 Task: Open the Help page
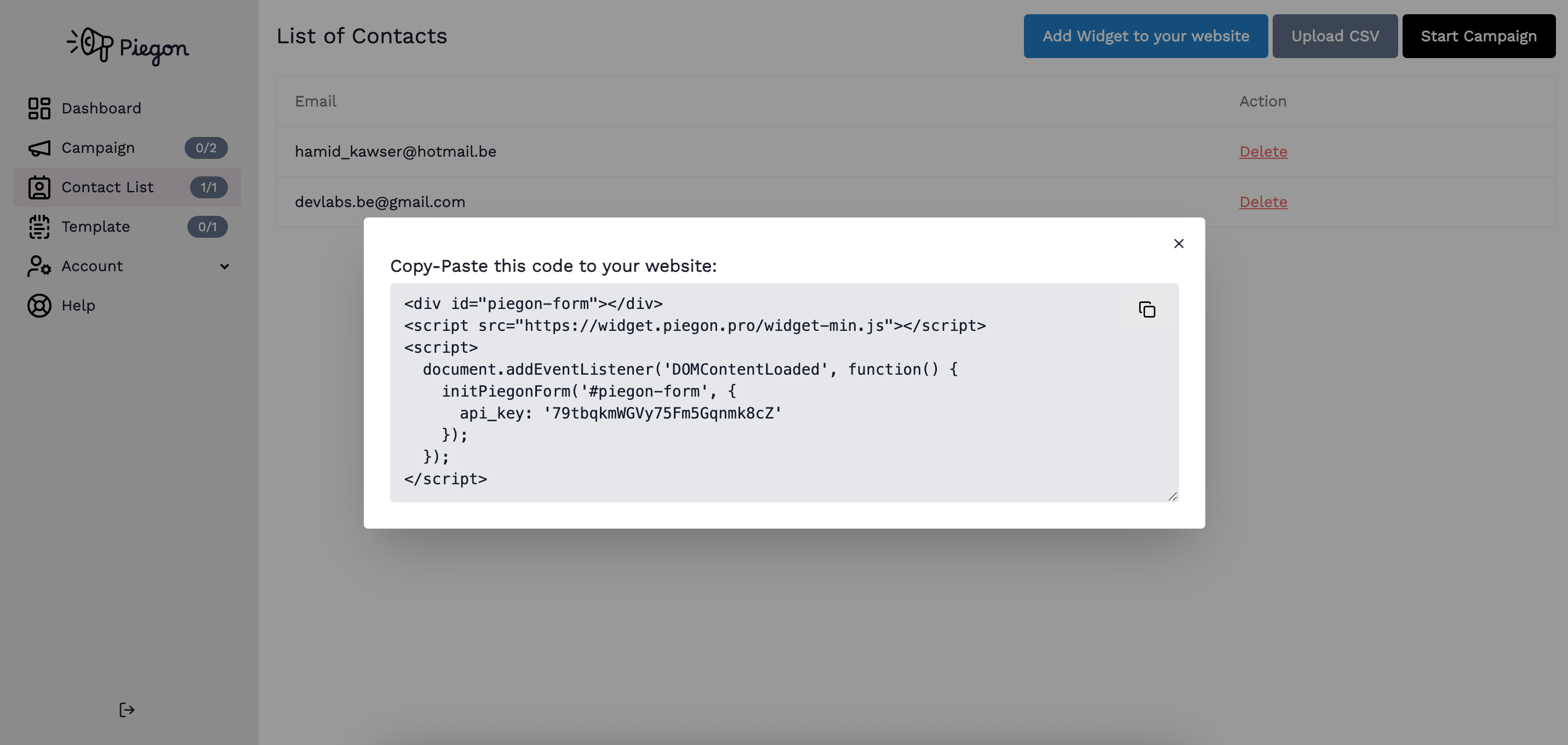[x=127, y=306]
